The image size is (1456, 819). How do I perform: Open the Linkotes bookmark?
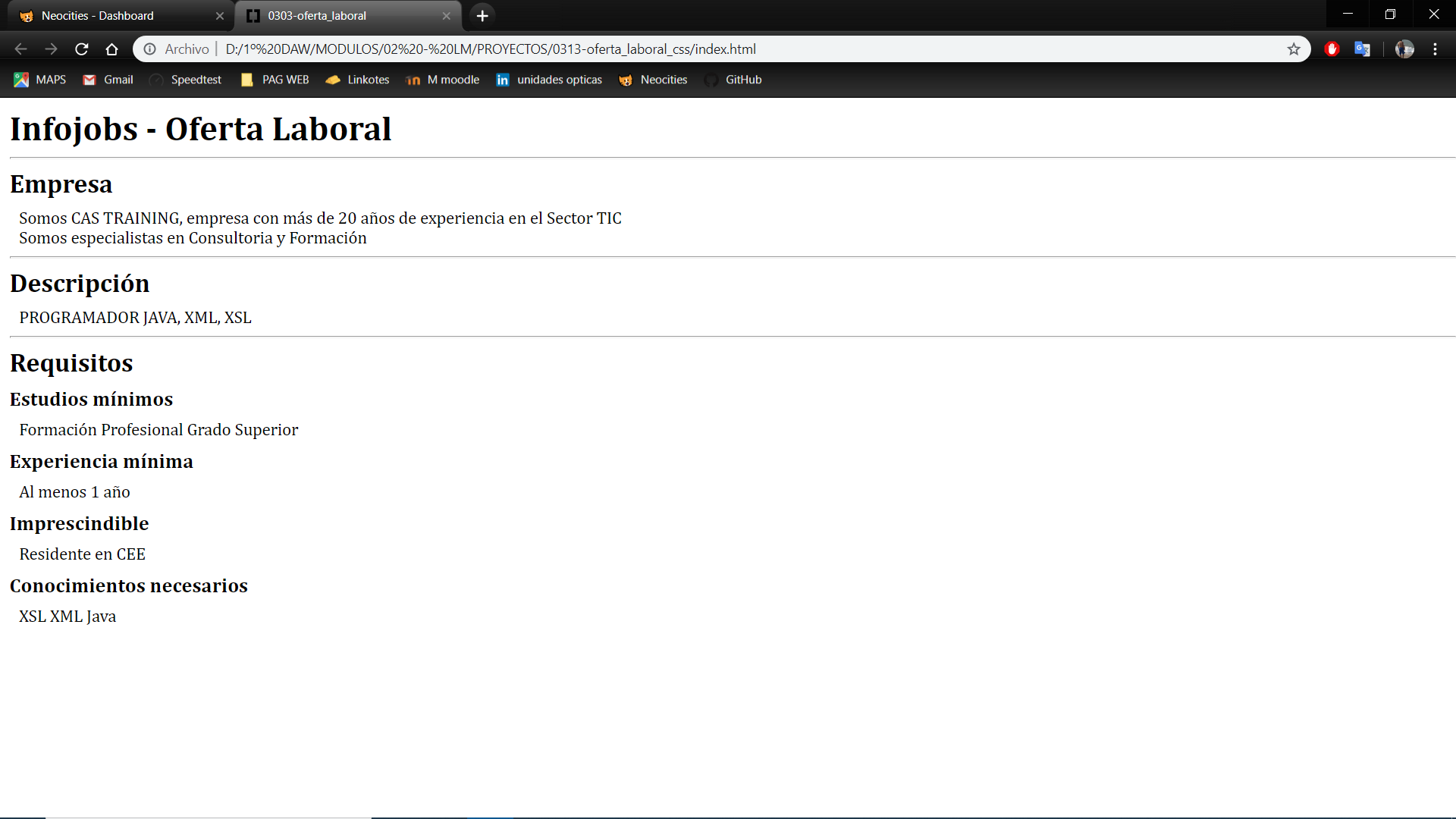click(357, 80)
